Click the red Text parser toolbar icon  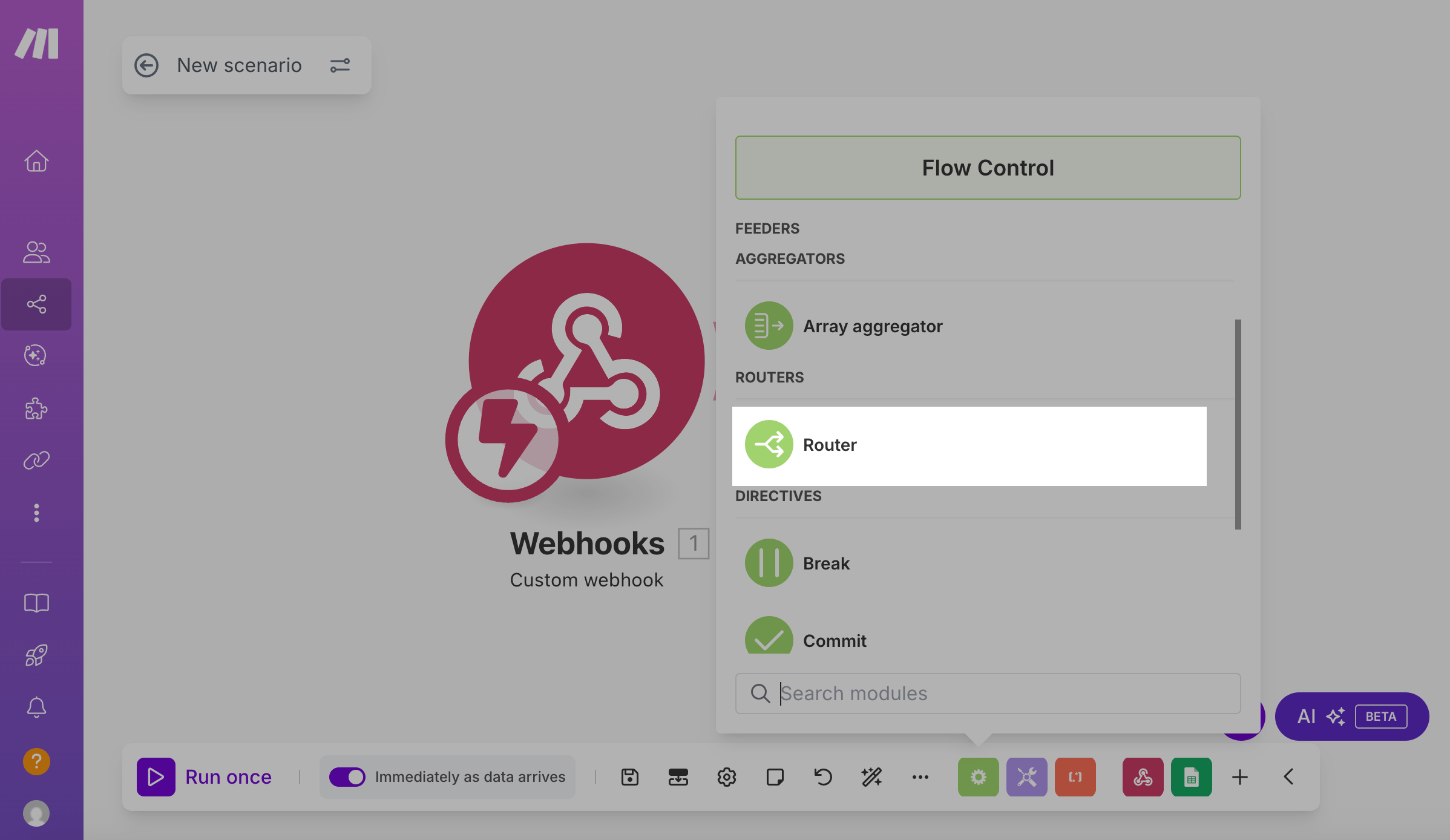coord(1075,777)
